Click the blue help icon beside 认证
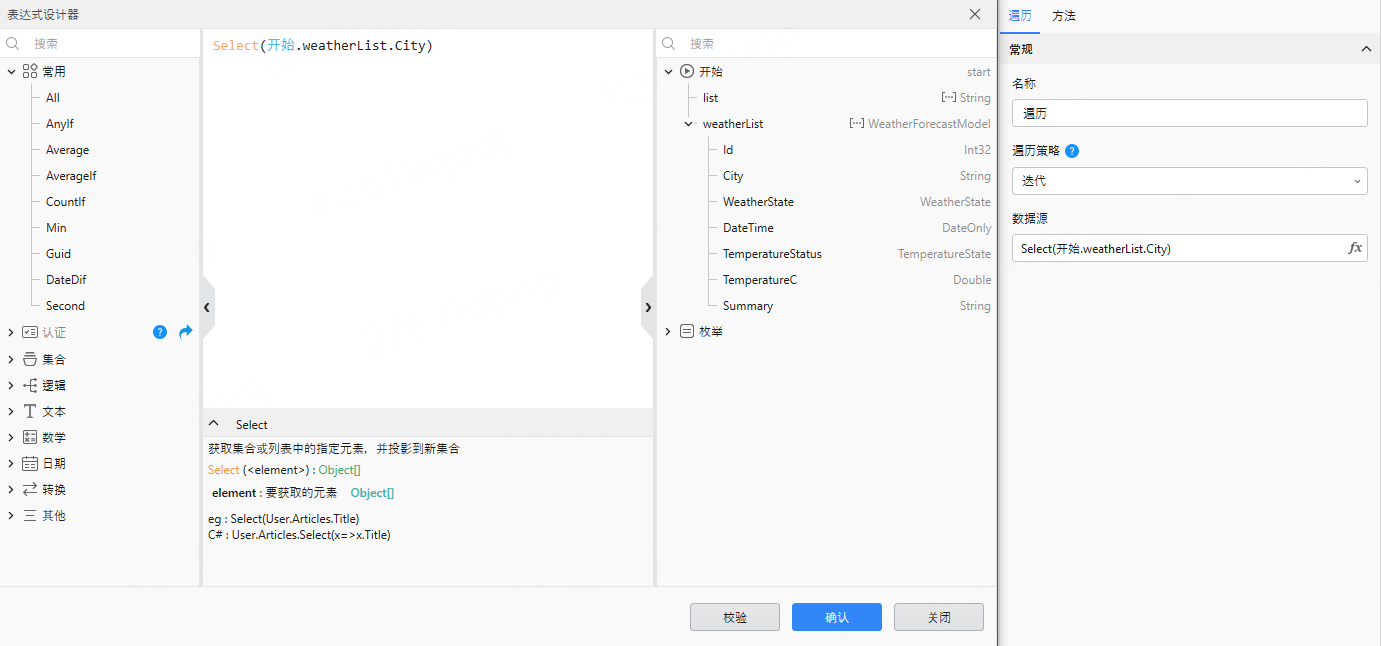The width and height of the screenshot is (1381, 646). click(160, 332)
